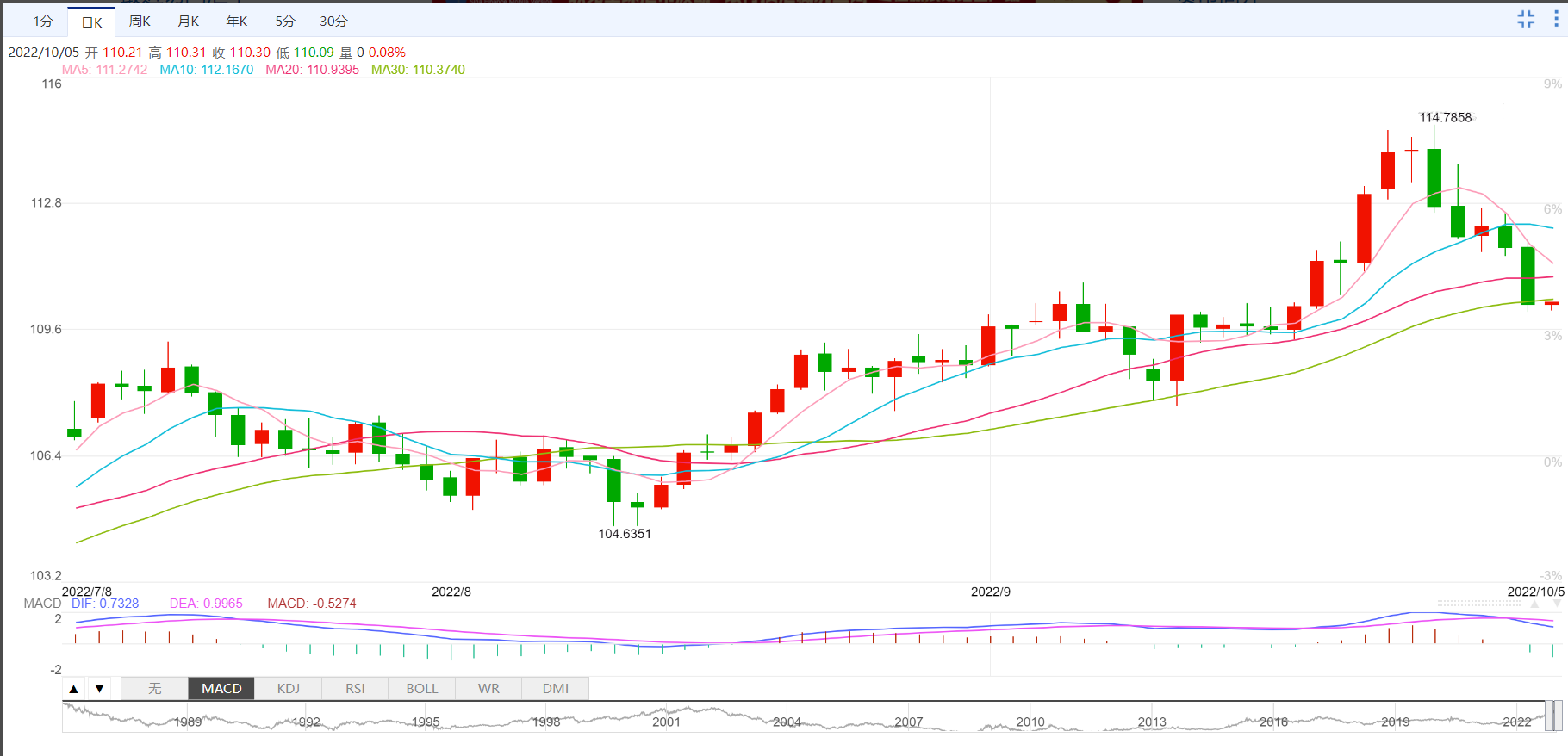
Task: Turn on the RSI indicator
Action: point(355,689)
